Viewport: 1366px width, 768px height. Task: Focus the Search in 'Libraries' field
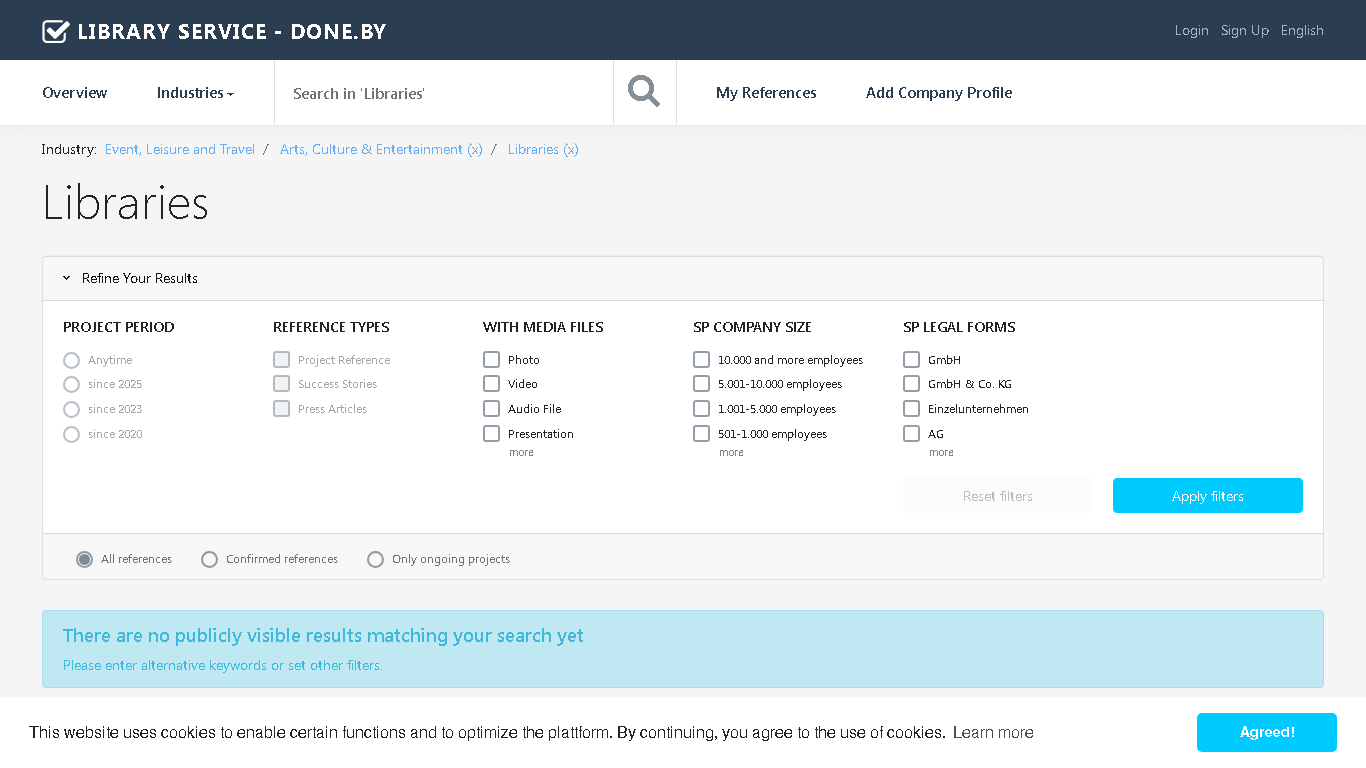coord(444,93)
